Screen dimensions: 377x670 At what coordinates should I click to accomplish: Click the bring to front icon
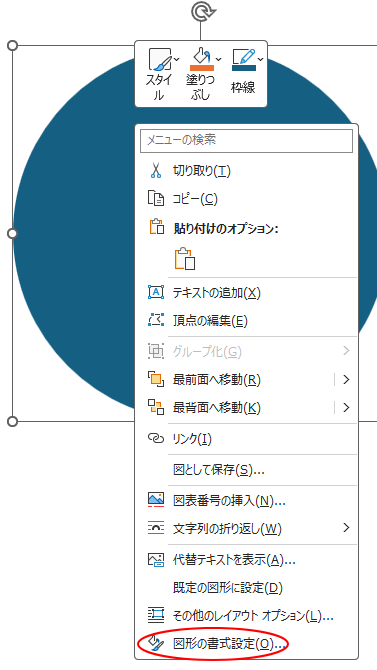pyautogui.click(x=156, y=379)
